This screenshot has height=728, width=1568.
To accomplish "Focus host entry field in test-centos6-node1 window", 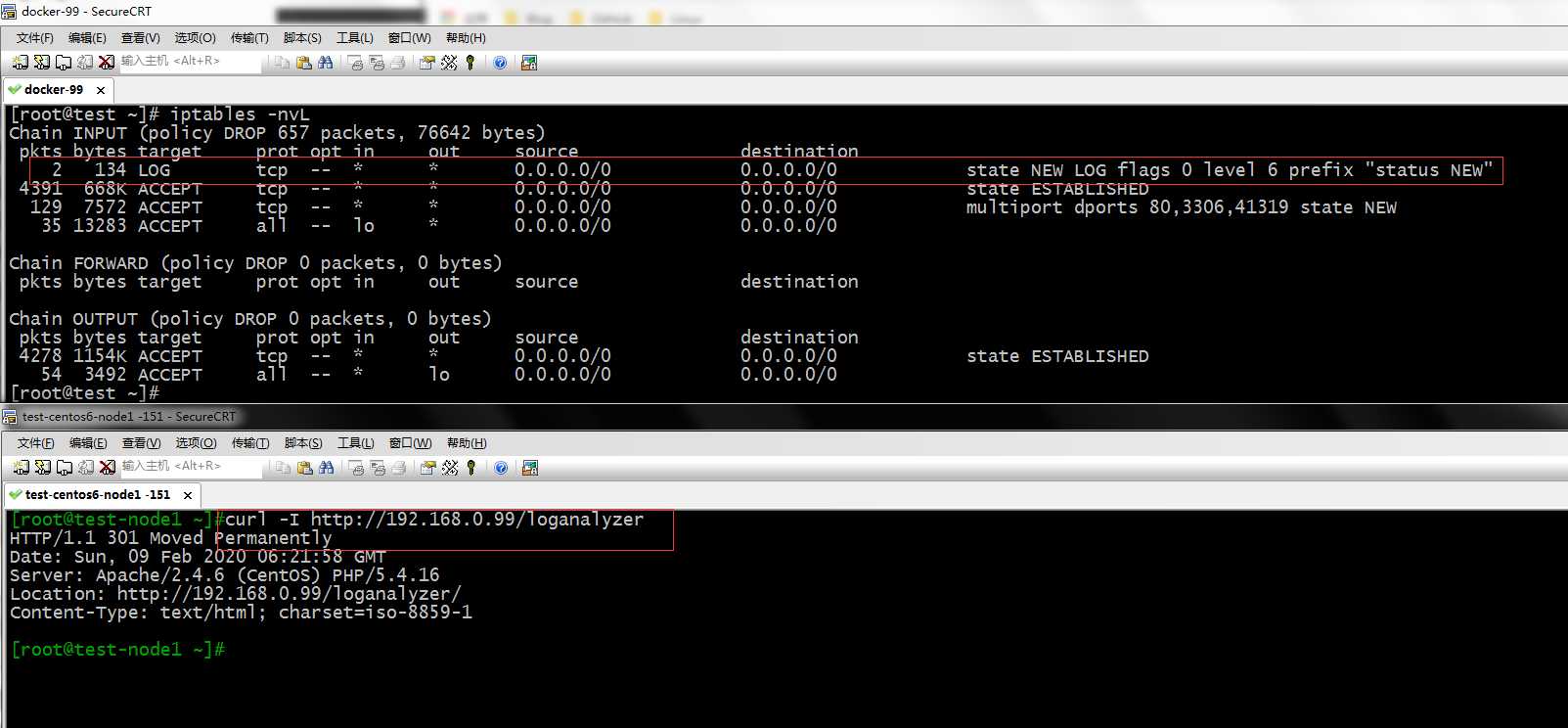I will point(192,467).
